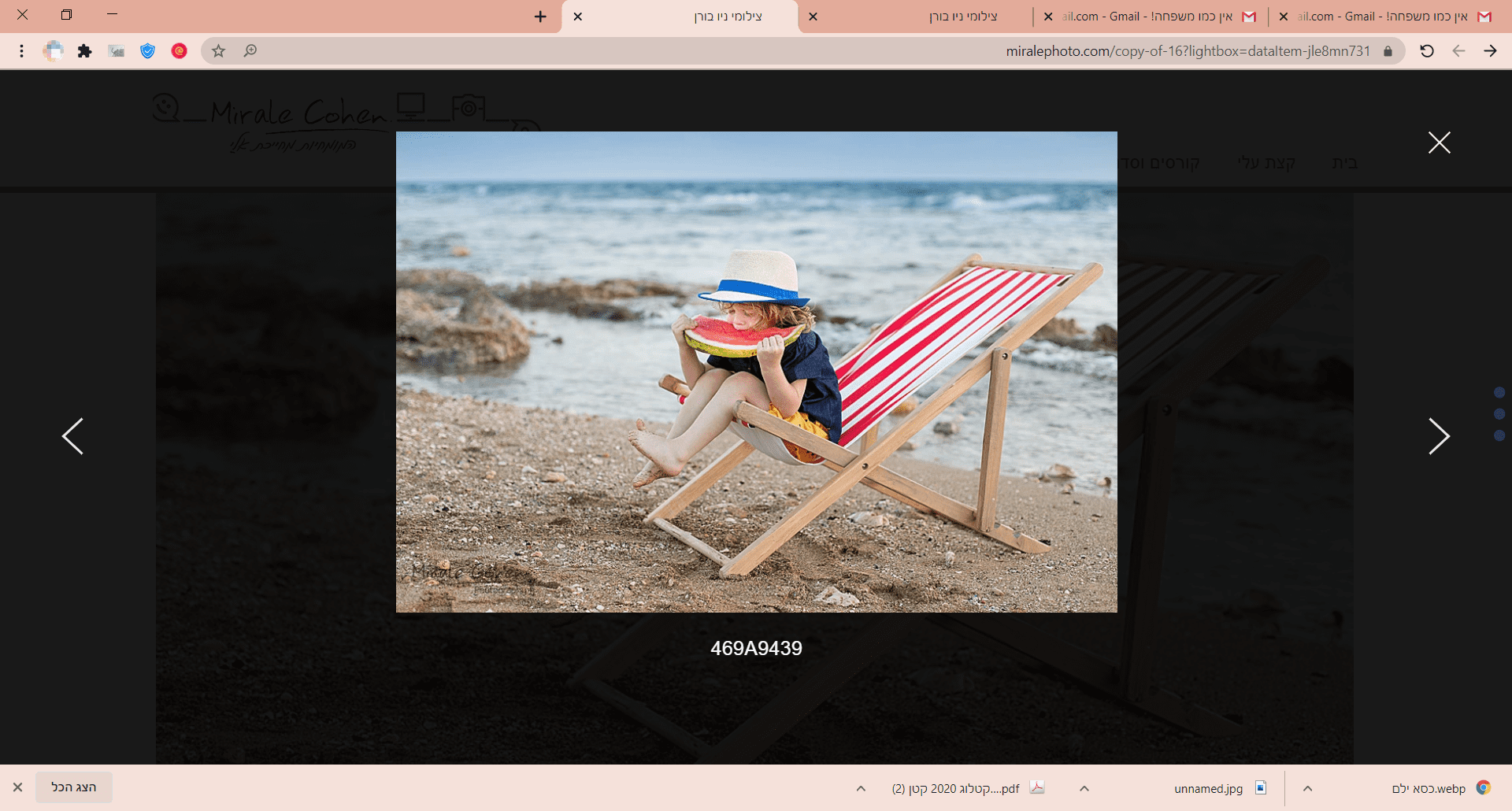This screenshot has width=1512, height=811.
Task: Close the left Gmail tab
Action: pos(1048,17)
